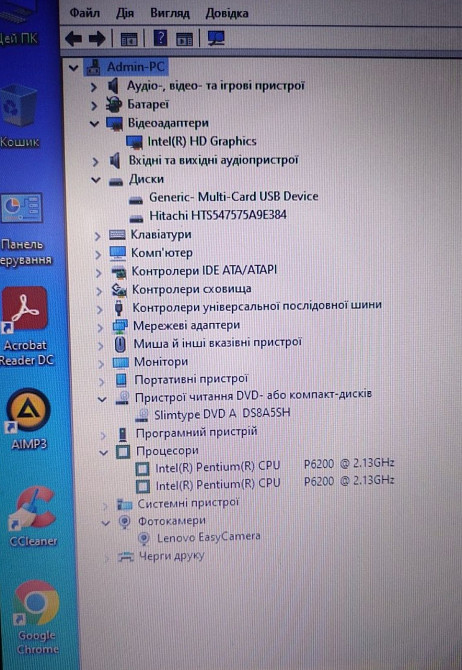
Task: Click the Портативні пристрої icon
Action: point(121,380)
